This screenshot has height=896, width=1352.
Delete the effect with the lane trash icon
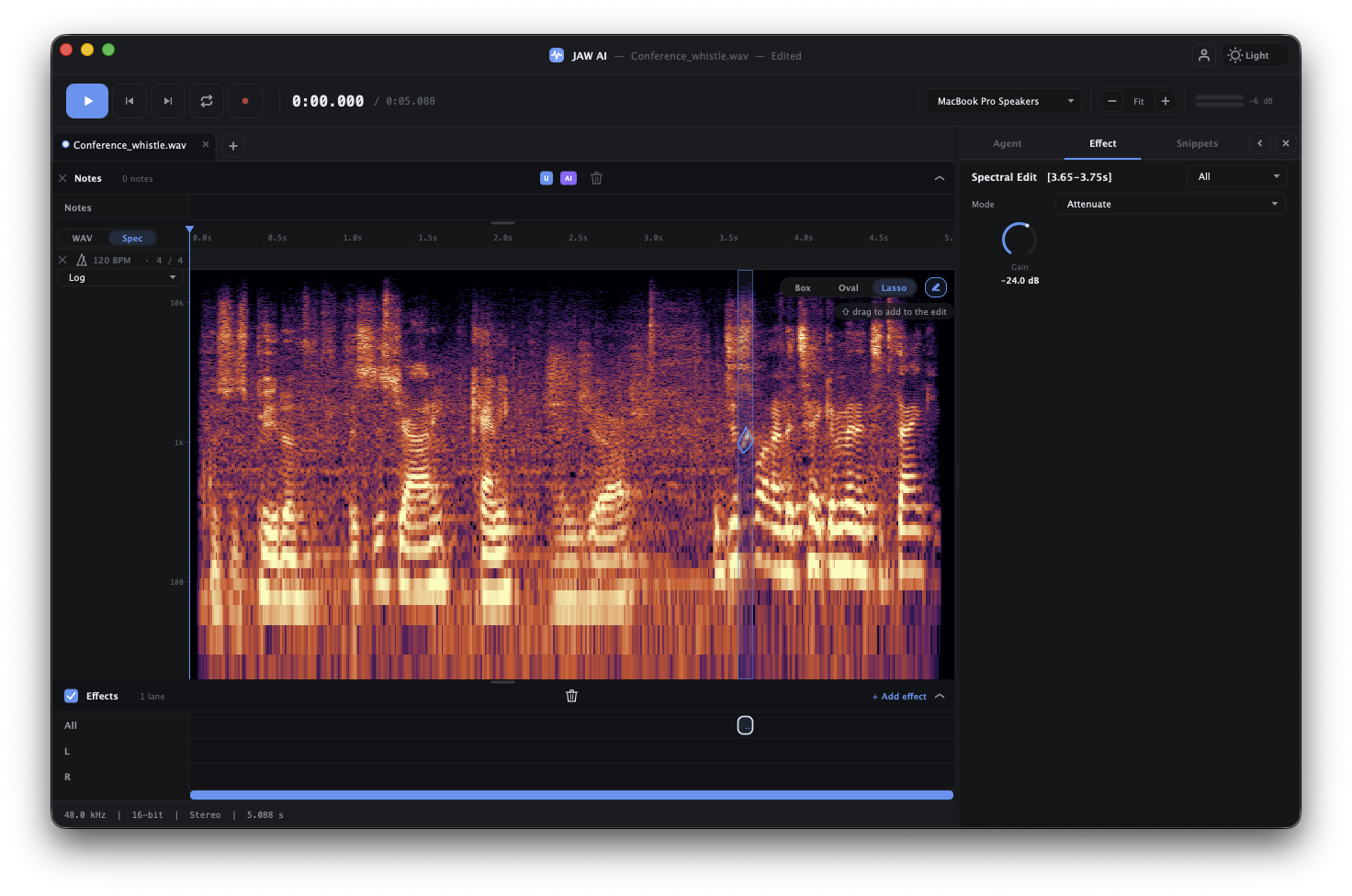point(571,696)
